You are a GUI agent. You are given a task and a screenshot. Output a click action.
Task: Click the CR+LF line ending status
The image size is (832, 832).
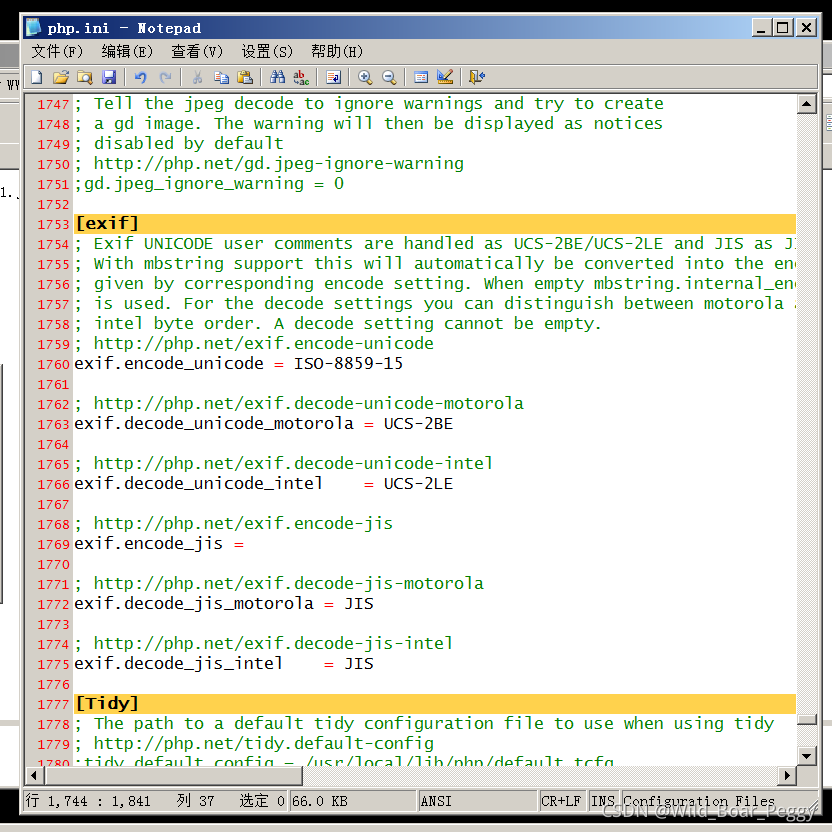point(561,801)
